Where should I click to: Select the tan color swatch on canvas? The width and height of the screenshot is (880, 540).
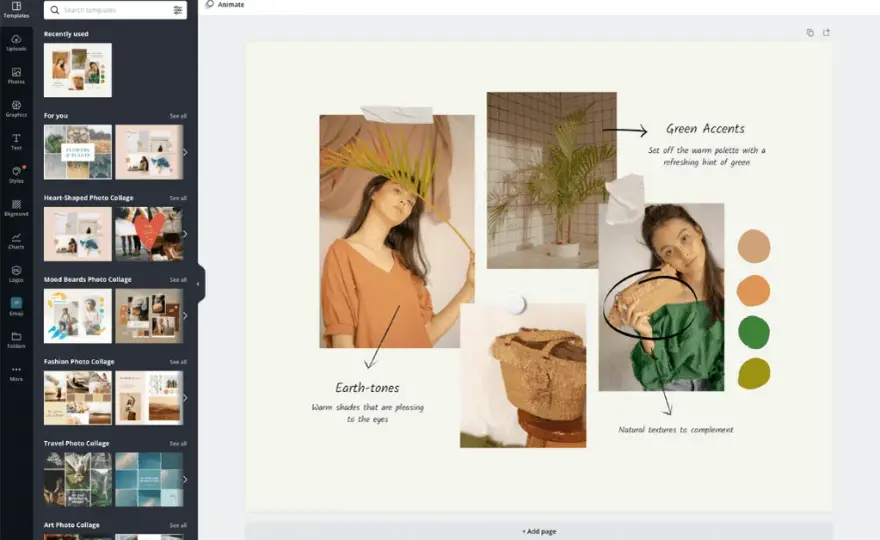click(754, 246)
